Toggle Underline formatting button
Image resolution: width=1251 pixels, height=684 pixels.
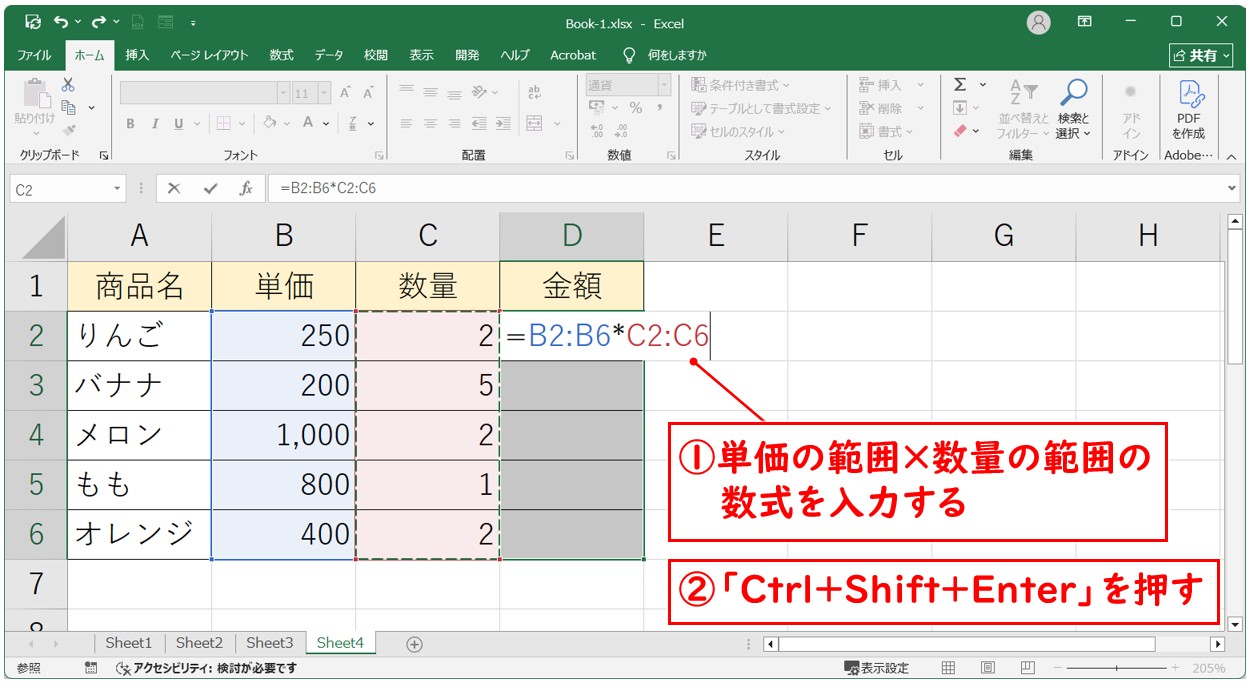pos(179,124)
